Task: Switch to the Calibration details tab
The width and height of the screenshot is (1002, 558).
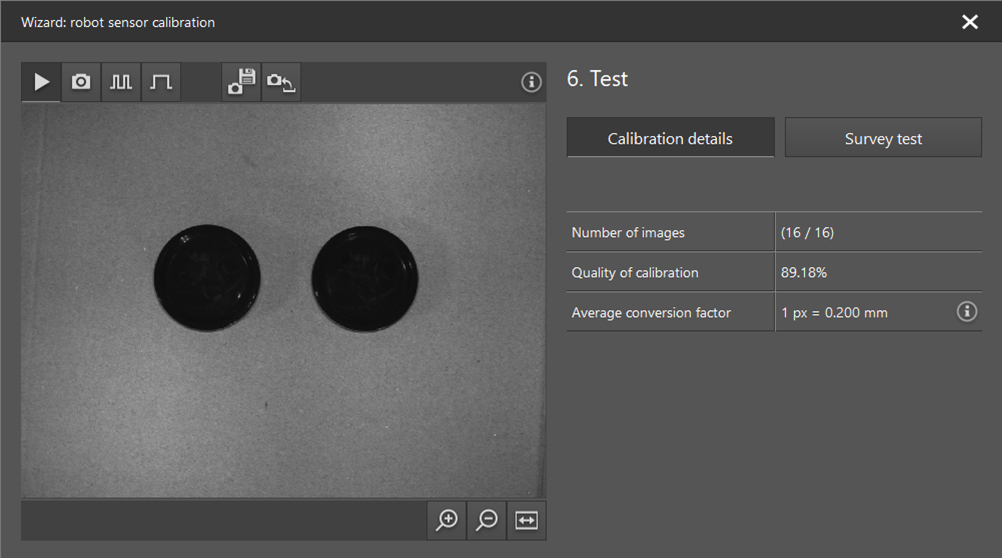Action: point(670,138)
